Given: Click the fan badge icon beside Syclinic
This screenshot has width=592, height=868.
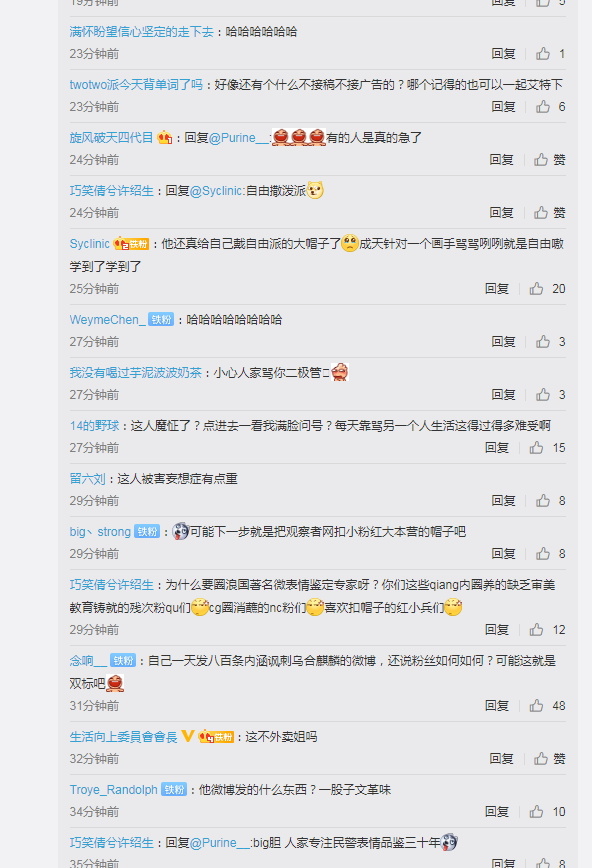Looking at the screenshot, I should (x=131, y=244).
